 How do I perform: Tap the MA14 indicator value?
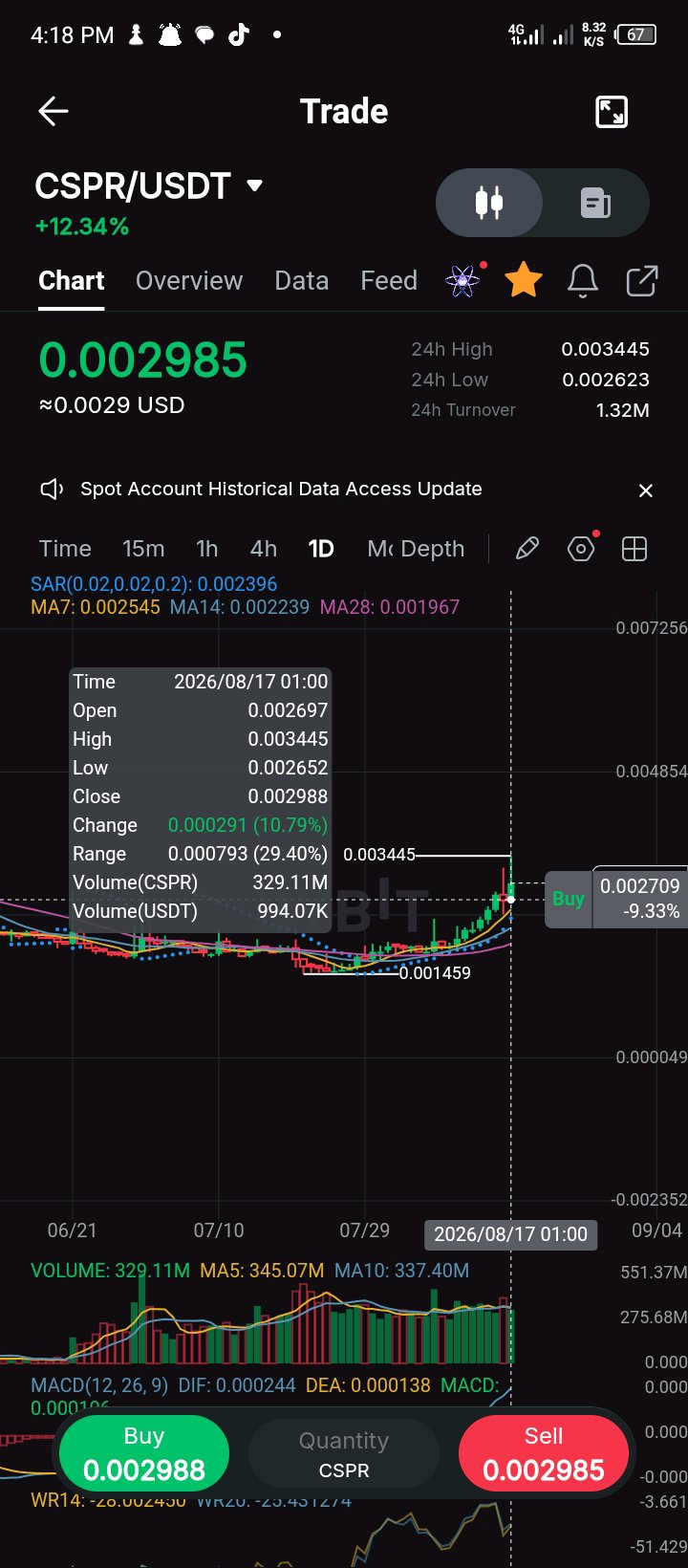(x=240, y=607)
